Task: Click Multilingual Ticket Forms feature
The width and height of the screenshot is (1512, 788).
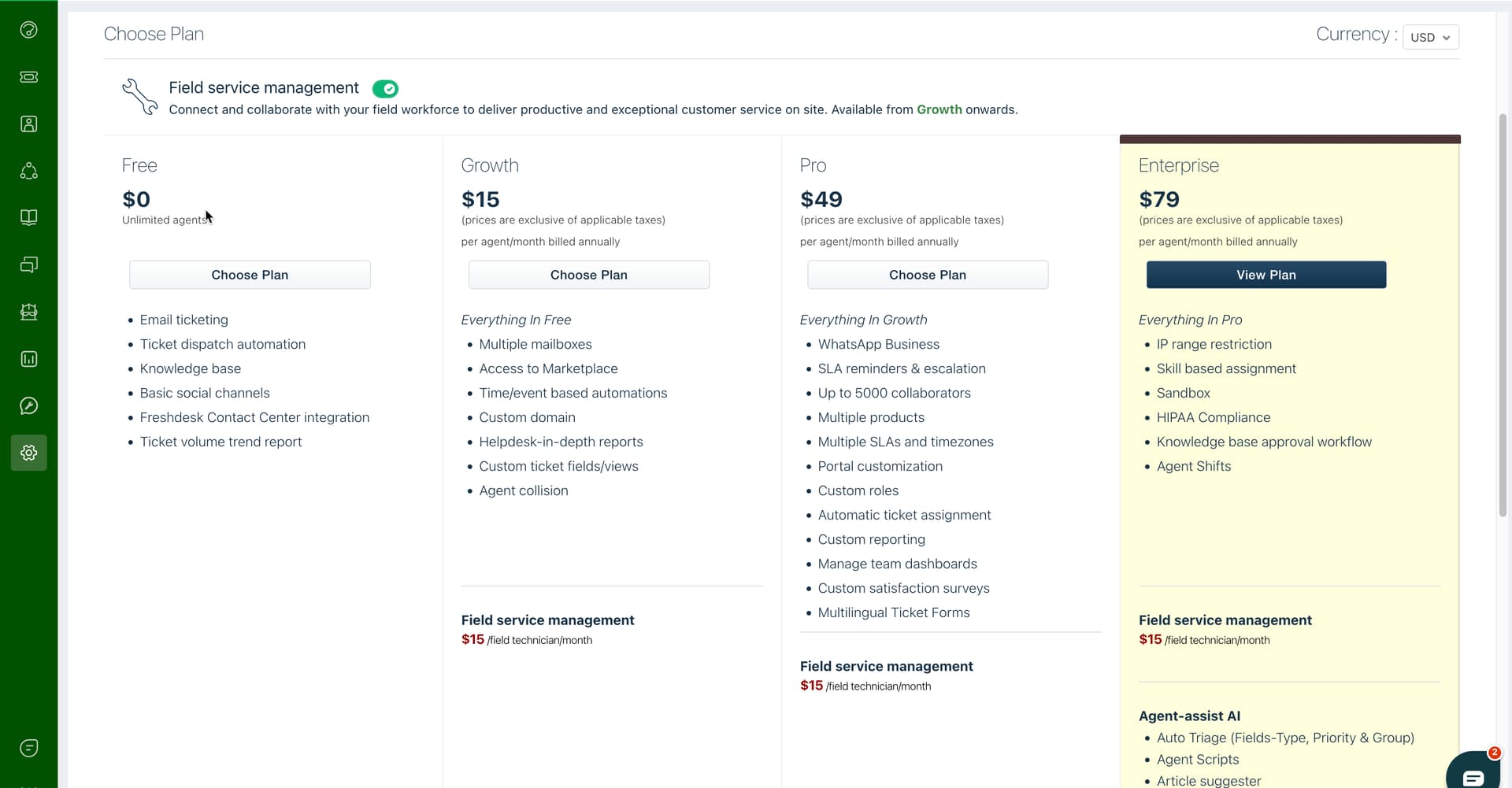Action: point(894,612)
